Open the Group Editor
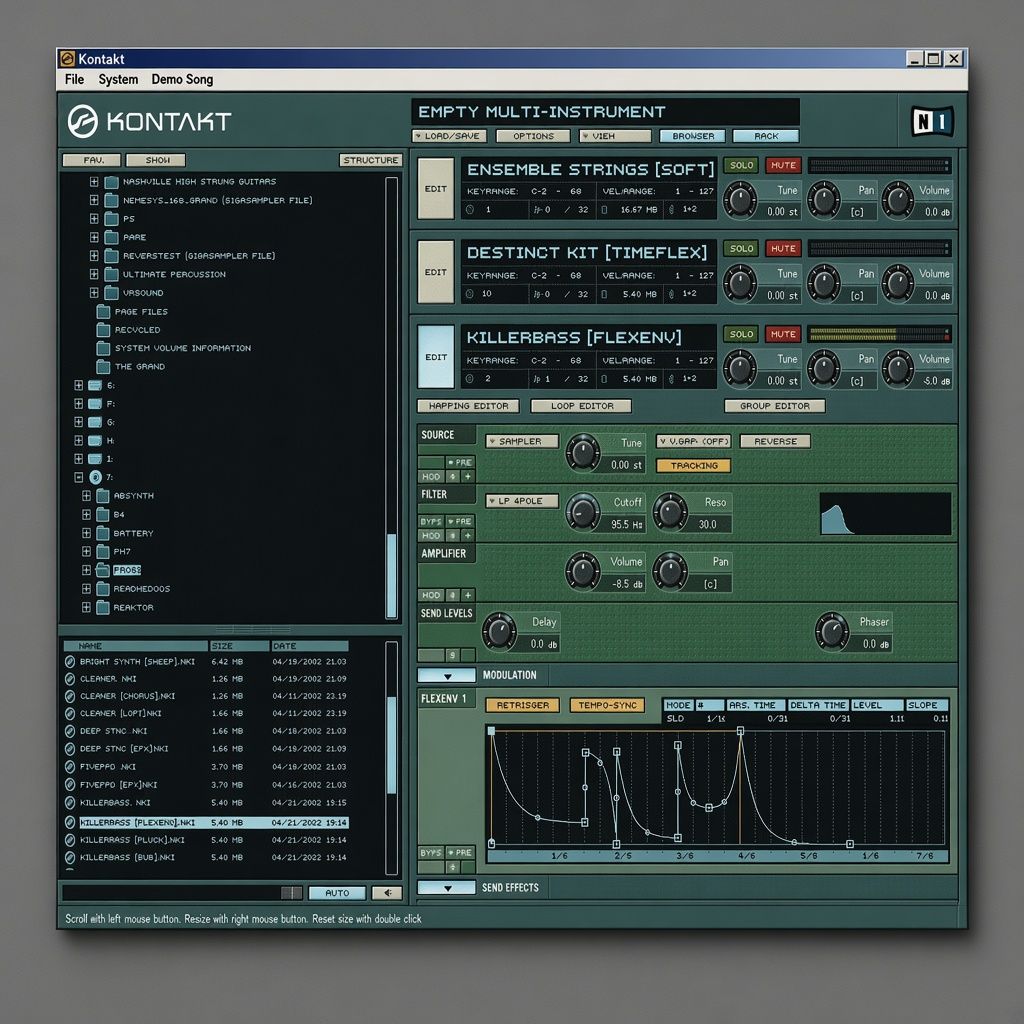Viewport: 1024px width, 1024px height. pos(775,406)
